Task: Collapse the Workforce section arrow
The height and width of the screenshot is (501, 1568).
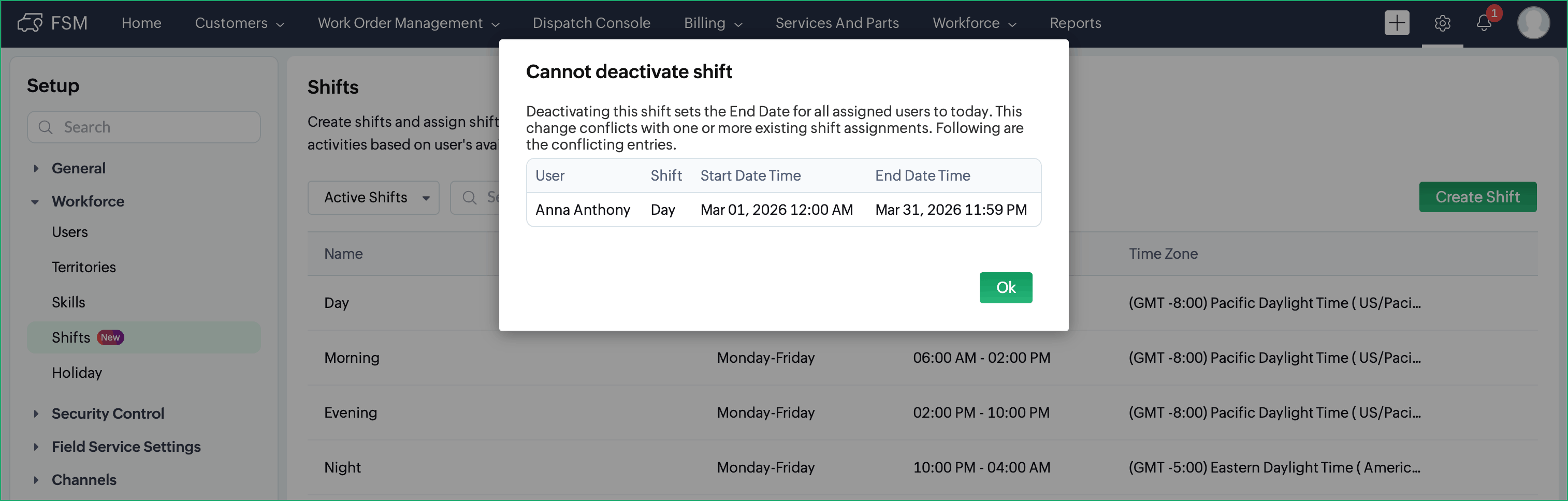Action: 35,202
